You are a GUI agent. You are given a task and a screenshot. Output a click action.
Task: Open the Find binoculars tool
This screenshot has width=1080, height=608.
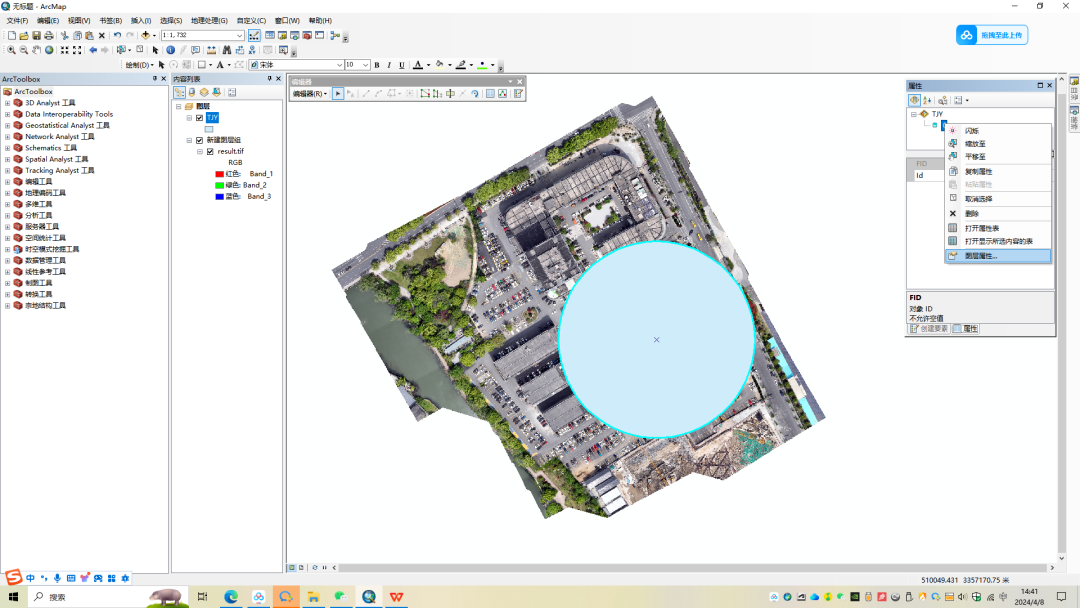coord(226,50)
